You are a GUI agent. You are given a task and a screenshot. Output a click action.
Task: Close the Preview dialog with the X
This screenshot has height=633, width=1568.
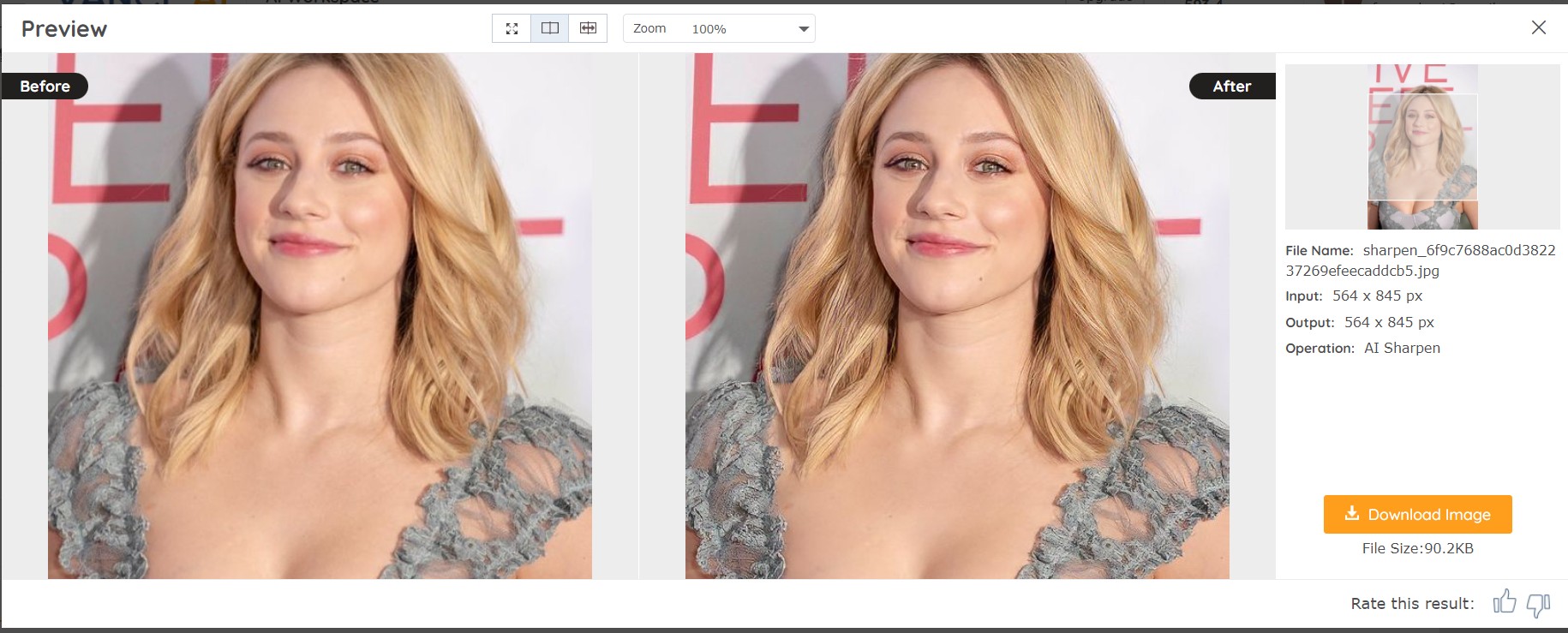1538,27
